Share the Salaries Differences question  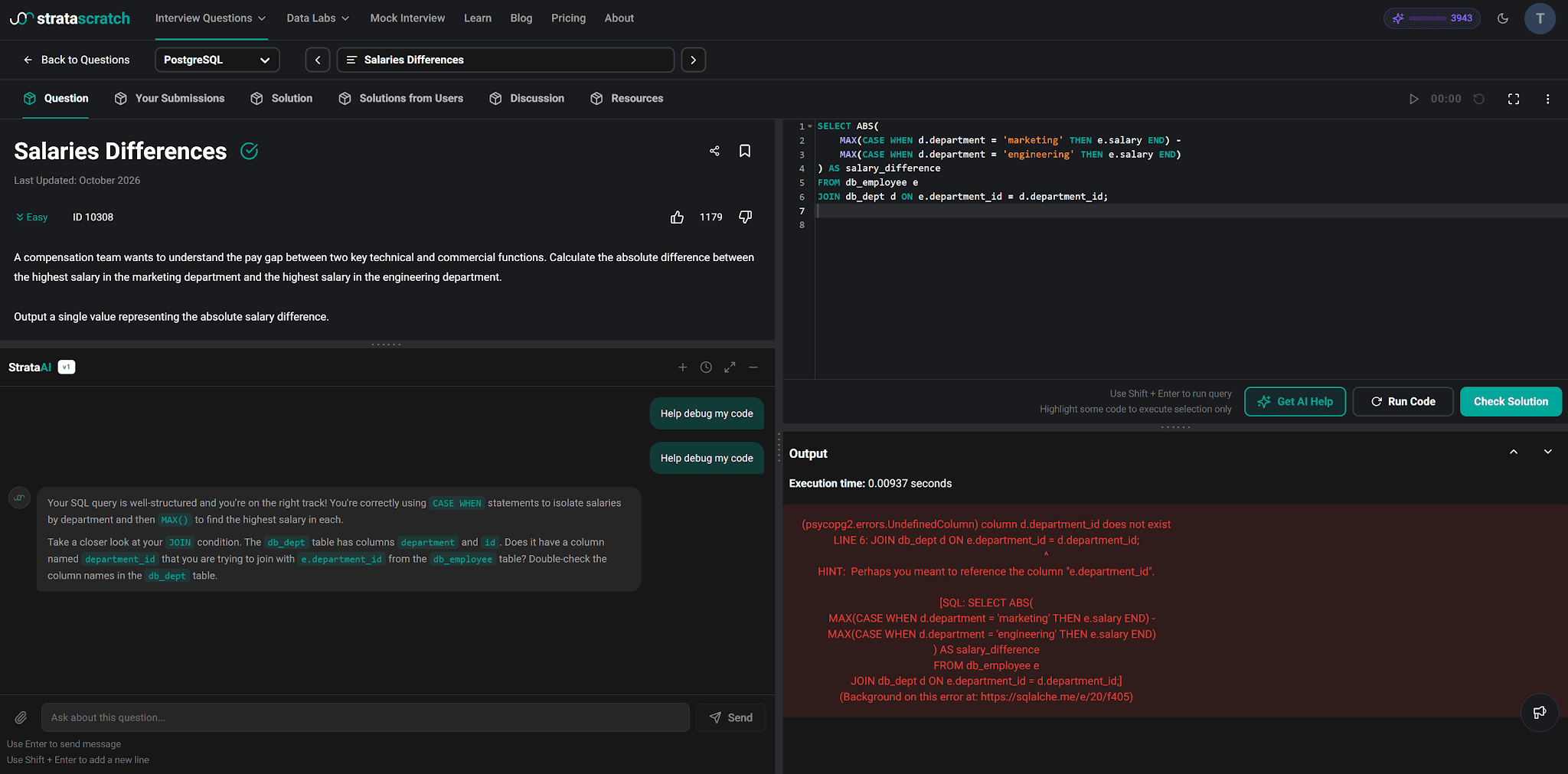[x=714, y=151]
